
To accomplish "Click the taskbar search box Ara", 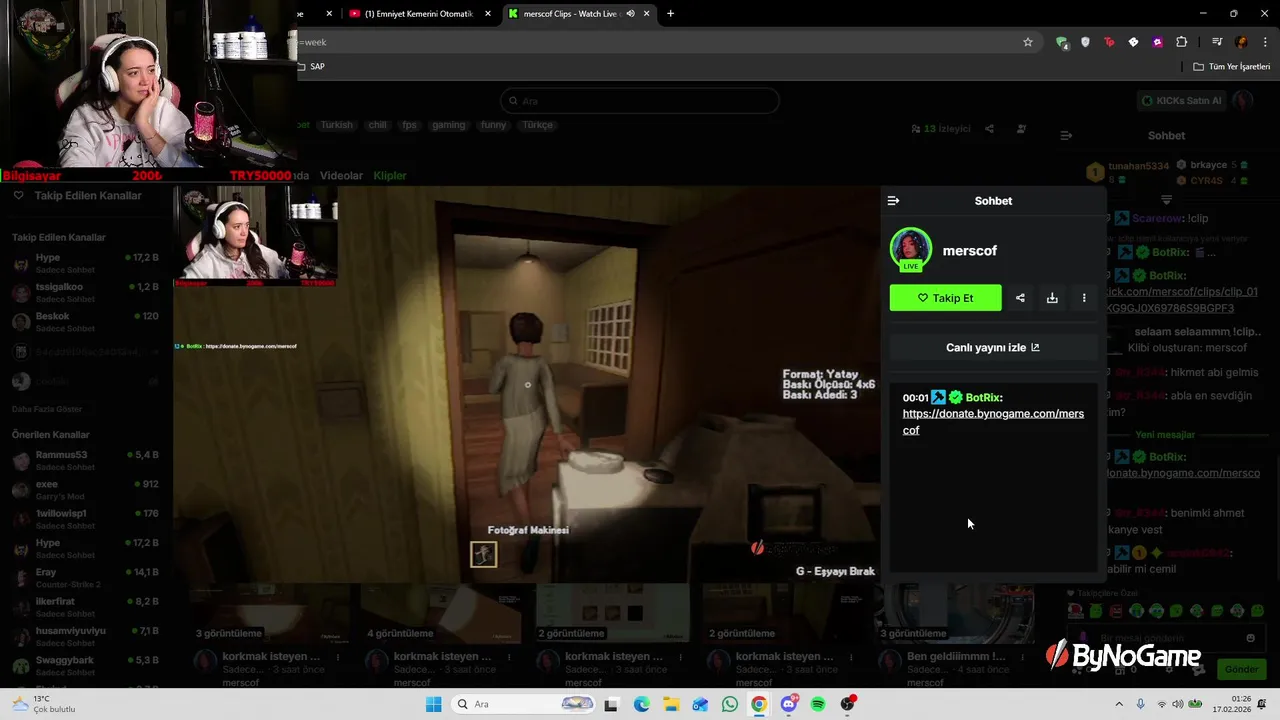I will [x=522, y=704].
